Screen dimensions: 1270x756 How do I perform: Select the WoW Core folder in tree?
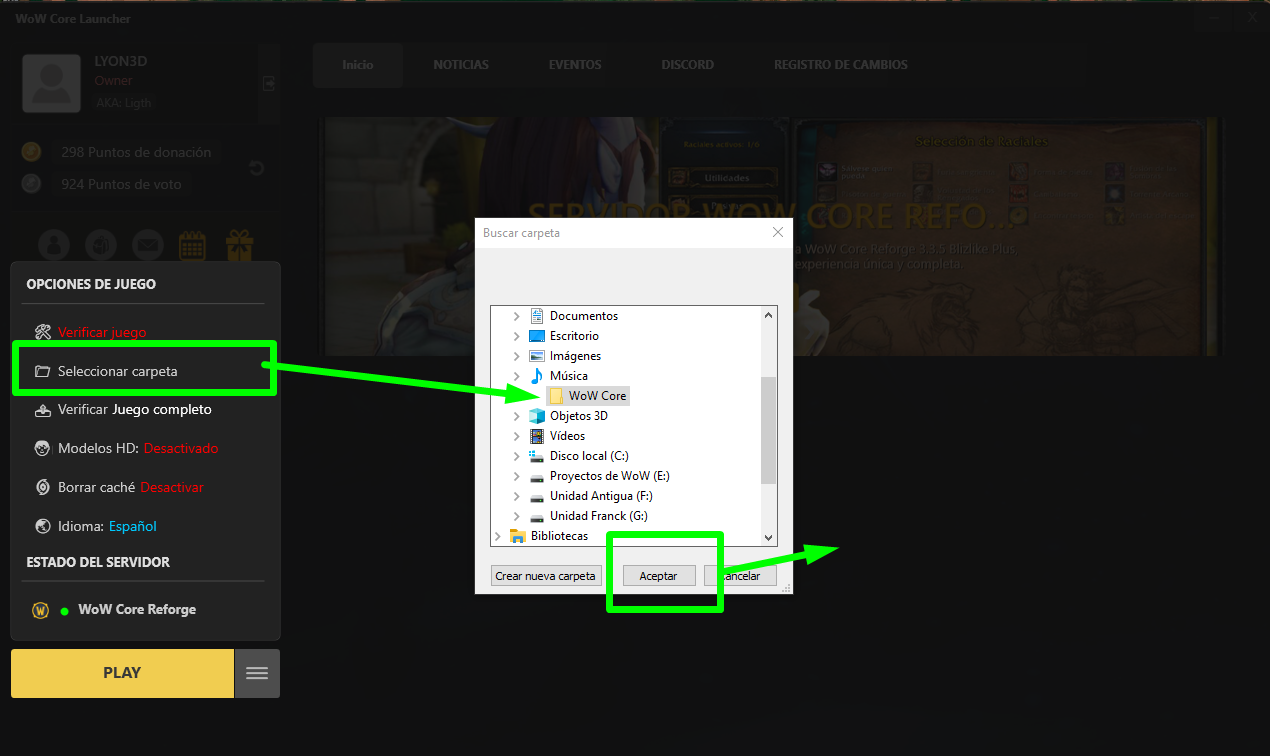coord(589,396)
